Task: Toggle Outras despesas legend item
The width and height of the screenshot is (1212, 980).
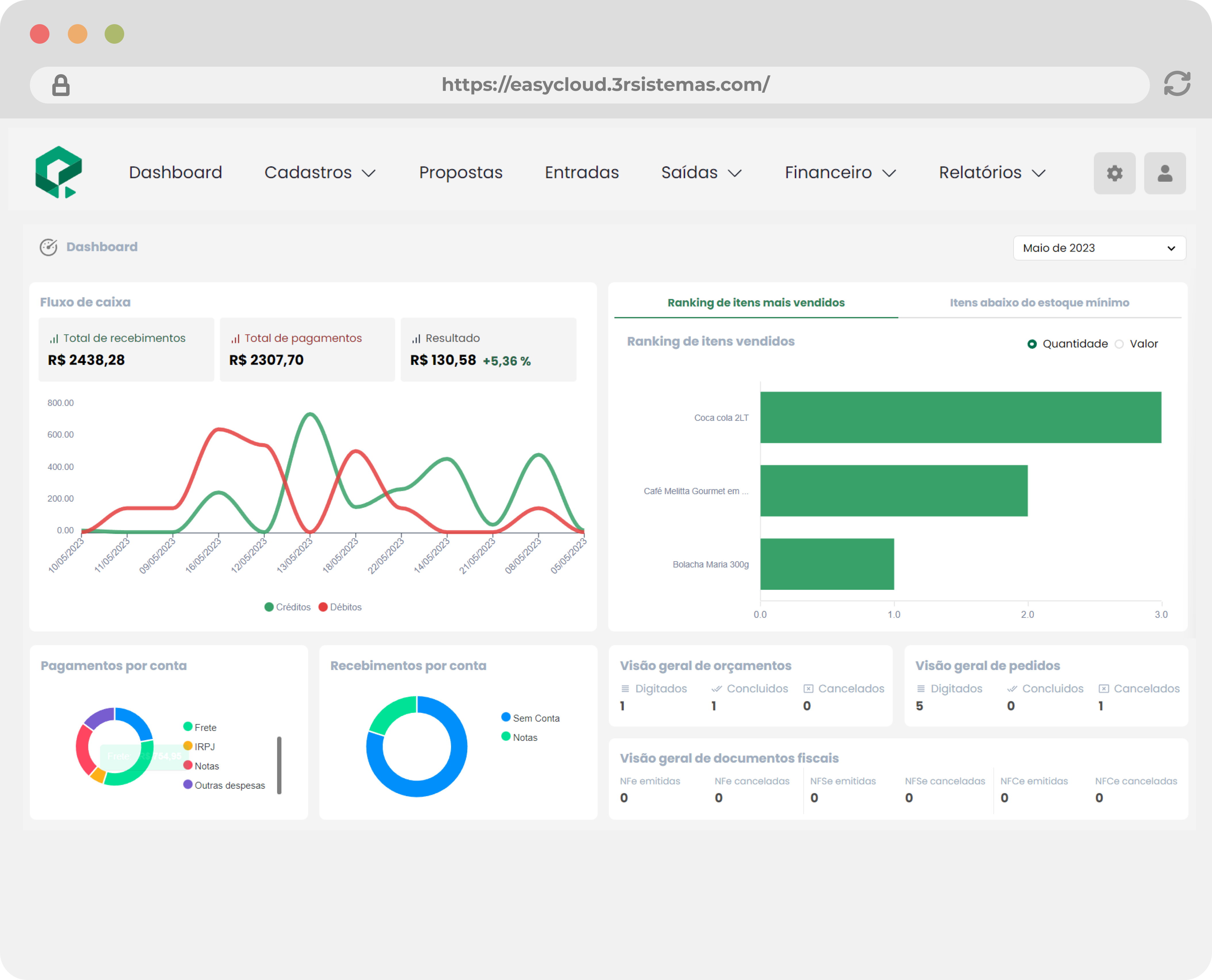Action: pos(225,785)
